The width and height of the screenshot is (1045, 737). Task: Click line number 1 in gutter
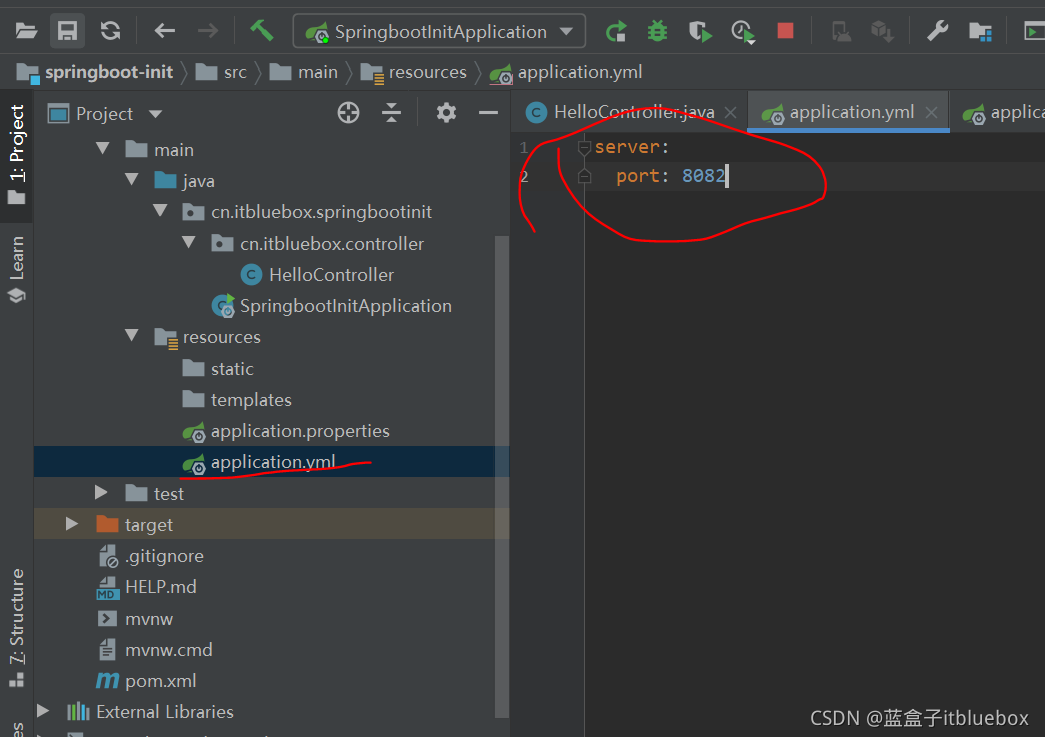(524, 147)
